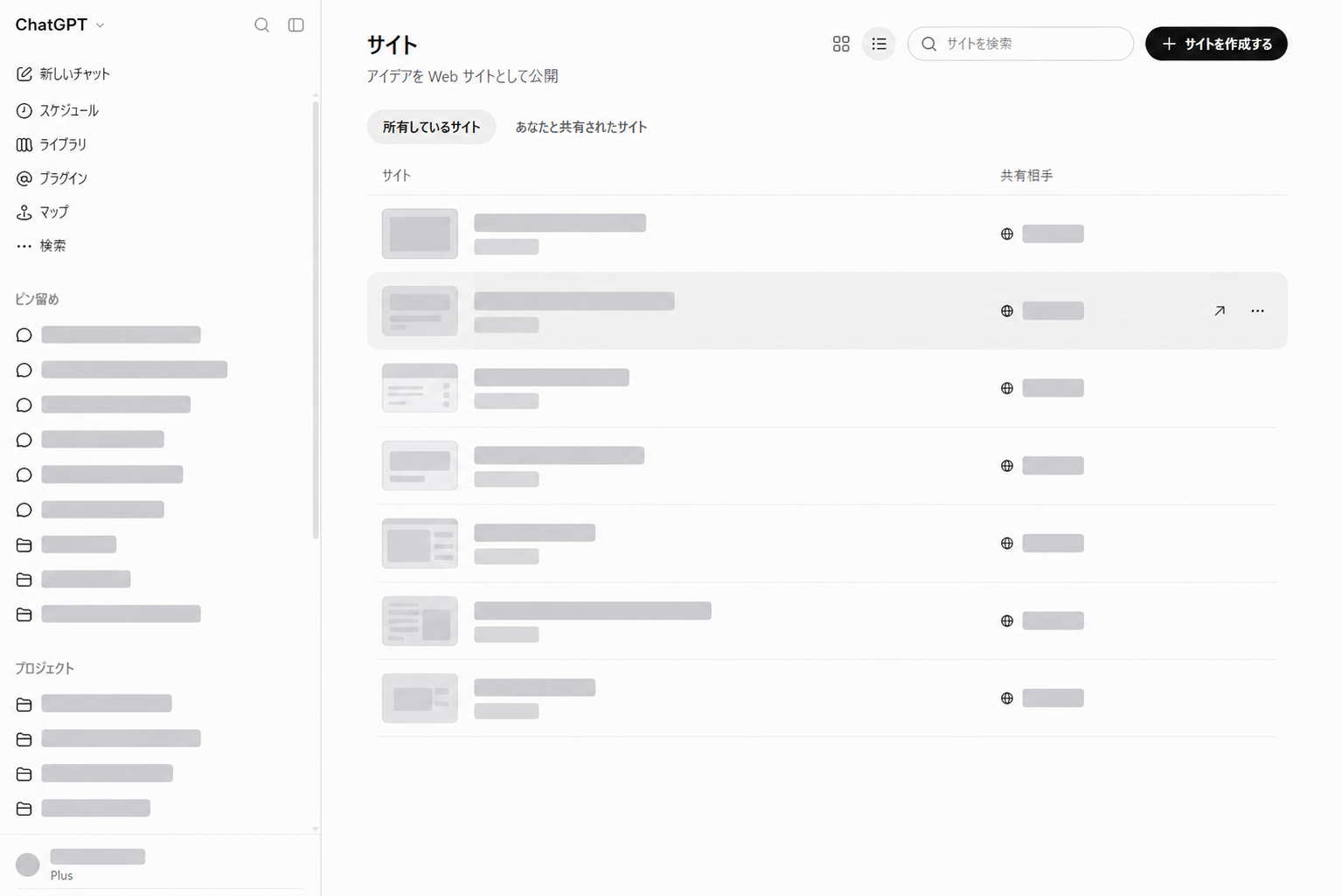Focus the サイトを検索 search field

tap(1020, 44)
